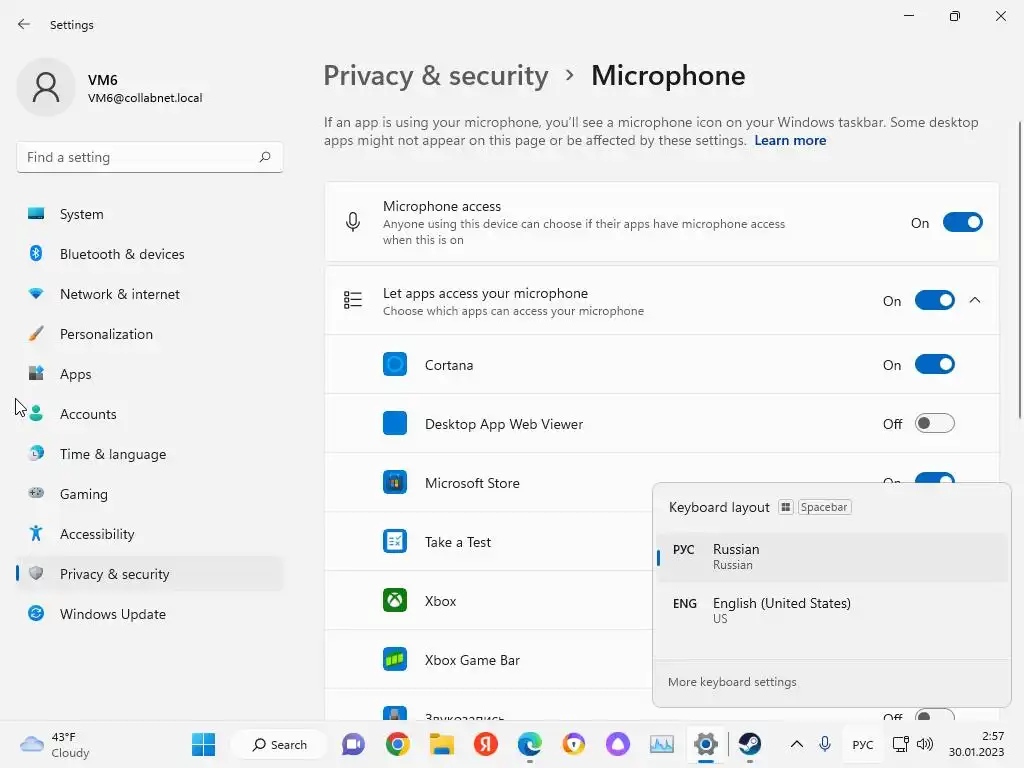The width and height of the screenshot is (1024, 768).
Task: Click the search magnifier in Find a setting
Action: coord(264,157)
